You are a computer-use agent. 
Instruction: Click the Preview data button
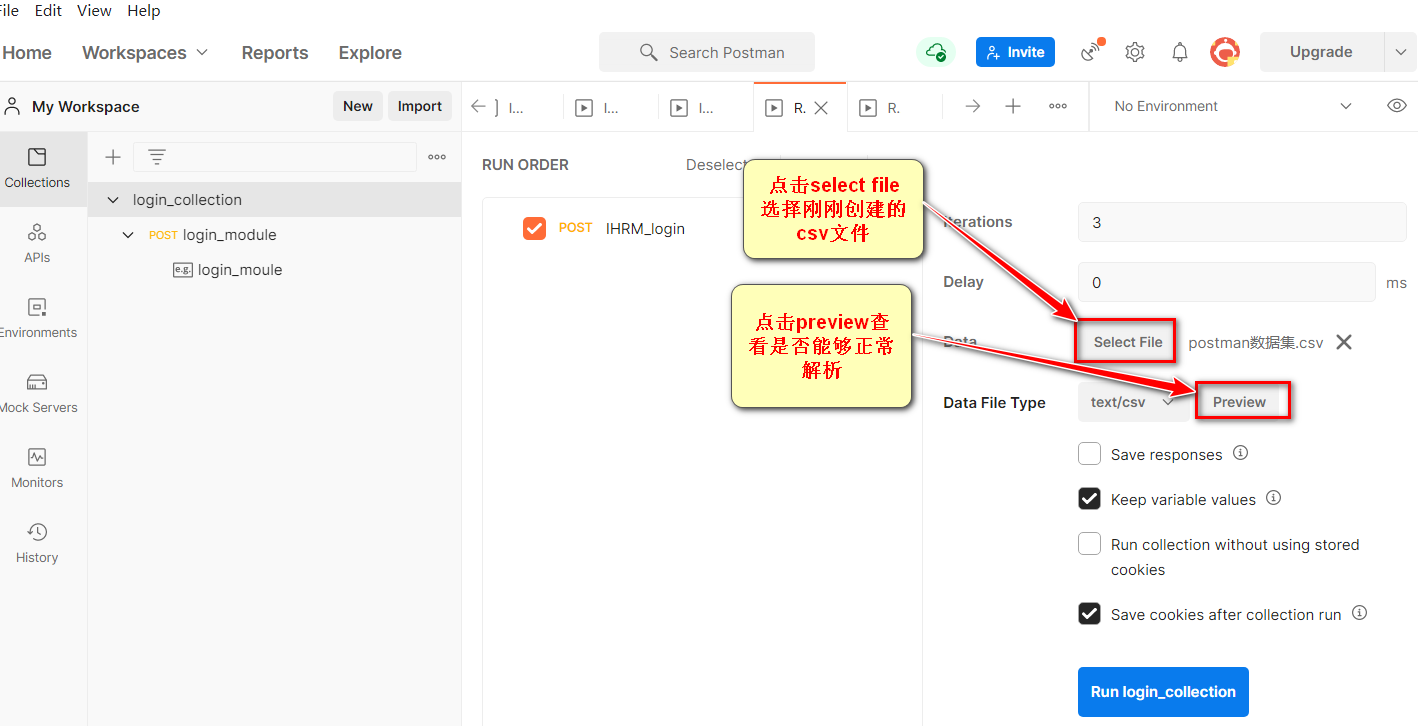coord(1240,402)
